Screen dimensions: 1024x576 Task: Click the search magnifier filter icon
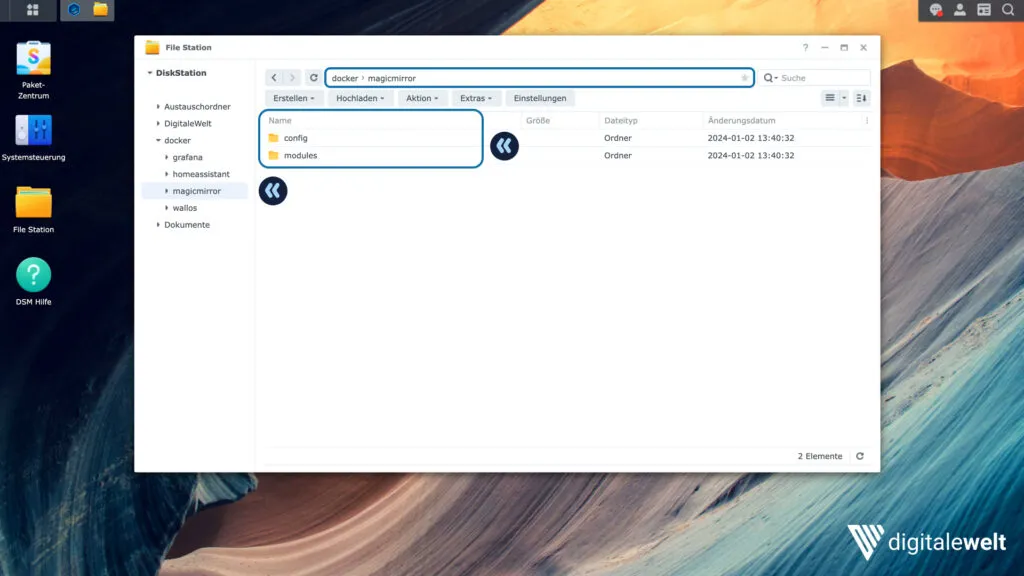pyautogui.click(x=771, y=78)
